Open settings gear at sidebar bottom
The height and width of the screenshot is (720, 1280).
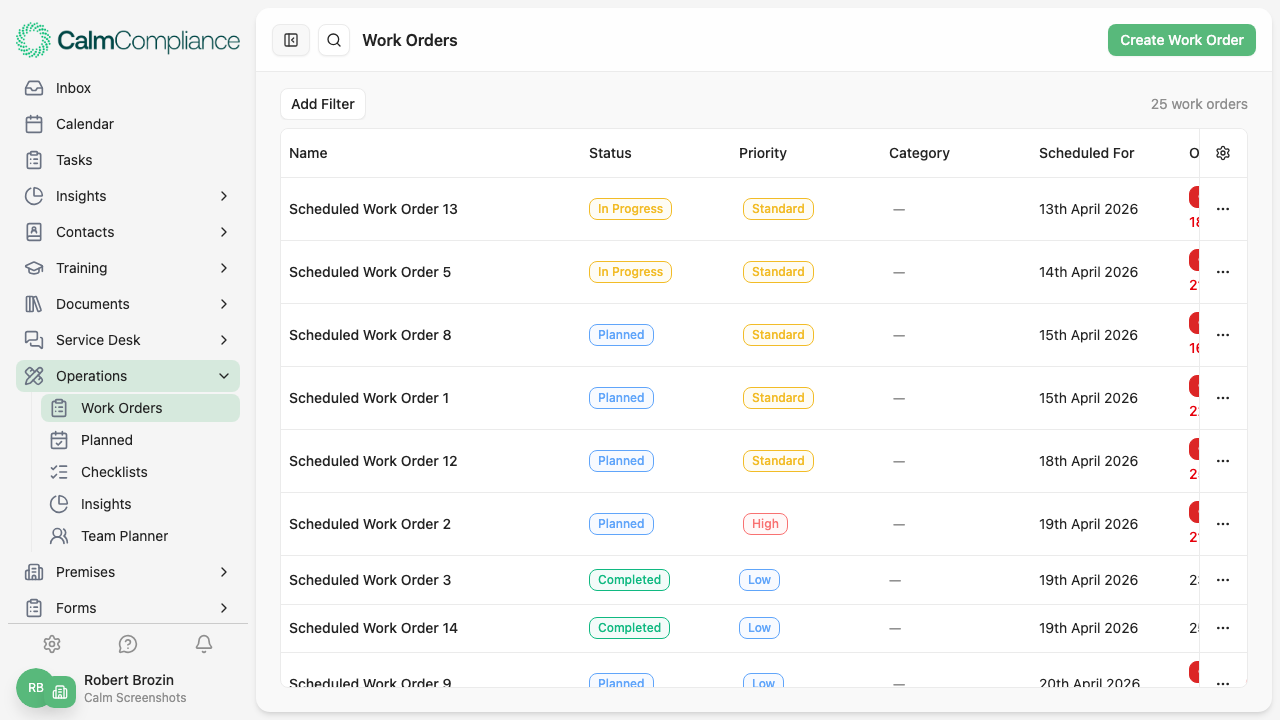pyautogui.click(x=52, y=644)
